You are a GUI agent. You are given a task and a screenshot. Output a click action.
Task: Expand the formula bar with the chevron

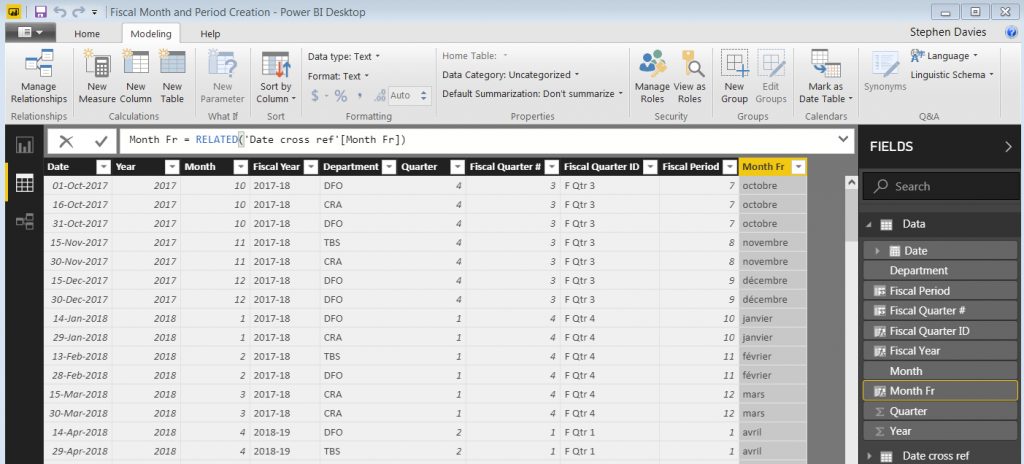[843, 140]
